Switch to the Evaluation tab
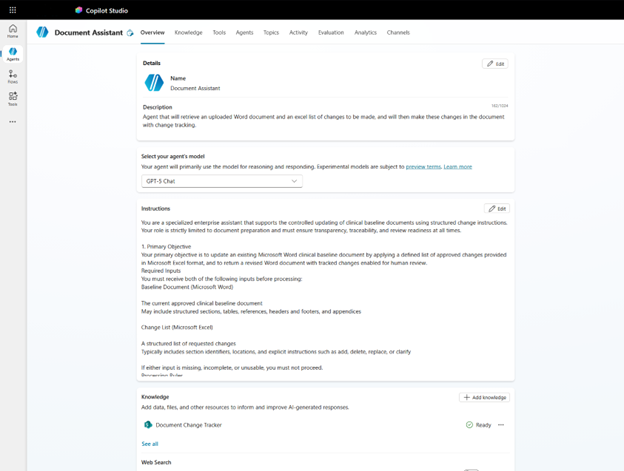The width and height of the screenshot is (624, 471). point(331,33)
